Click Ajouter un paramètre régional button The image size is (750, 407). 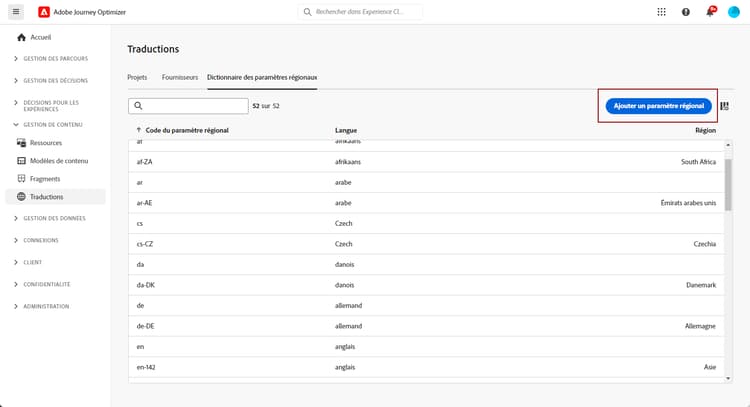(656, 105)
